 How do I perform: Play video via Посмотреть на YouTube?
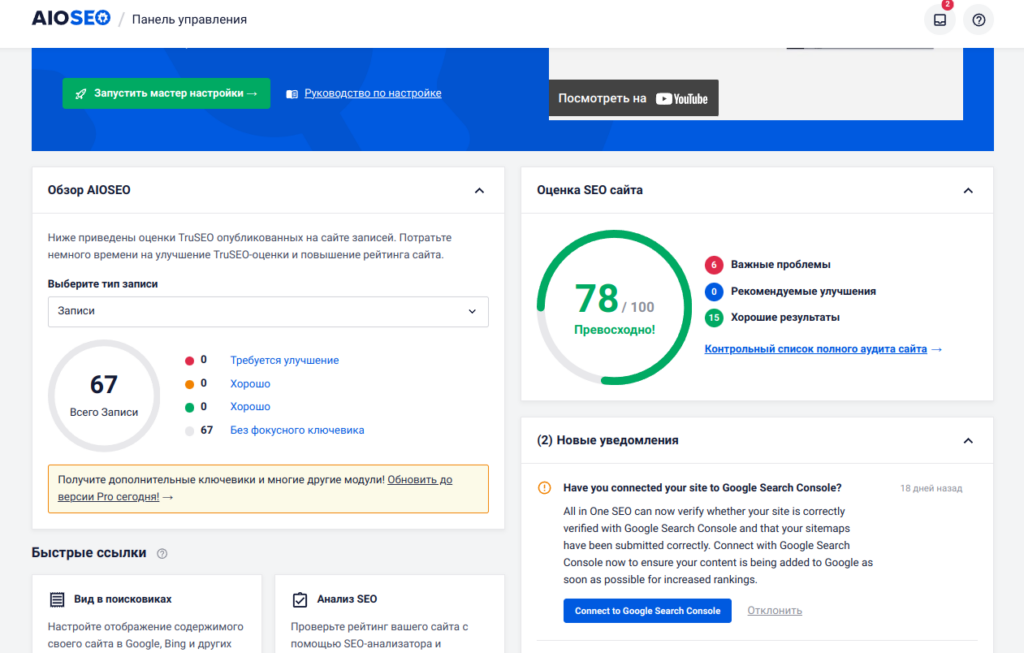[633, 98]
